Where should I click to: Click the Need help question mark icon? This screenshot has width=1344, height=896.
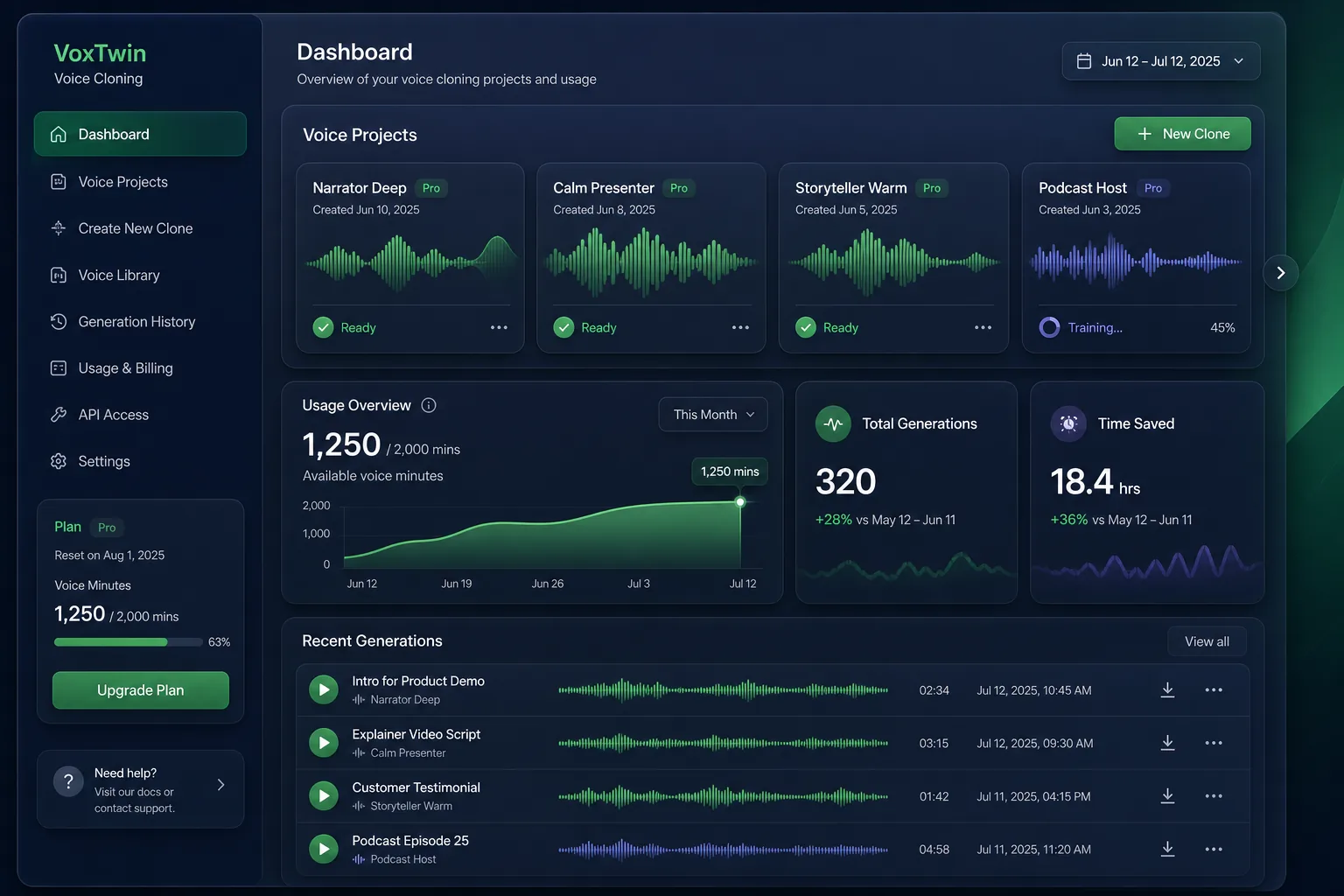[68, 781]
